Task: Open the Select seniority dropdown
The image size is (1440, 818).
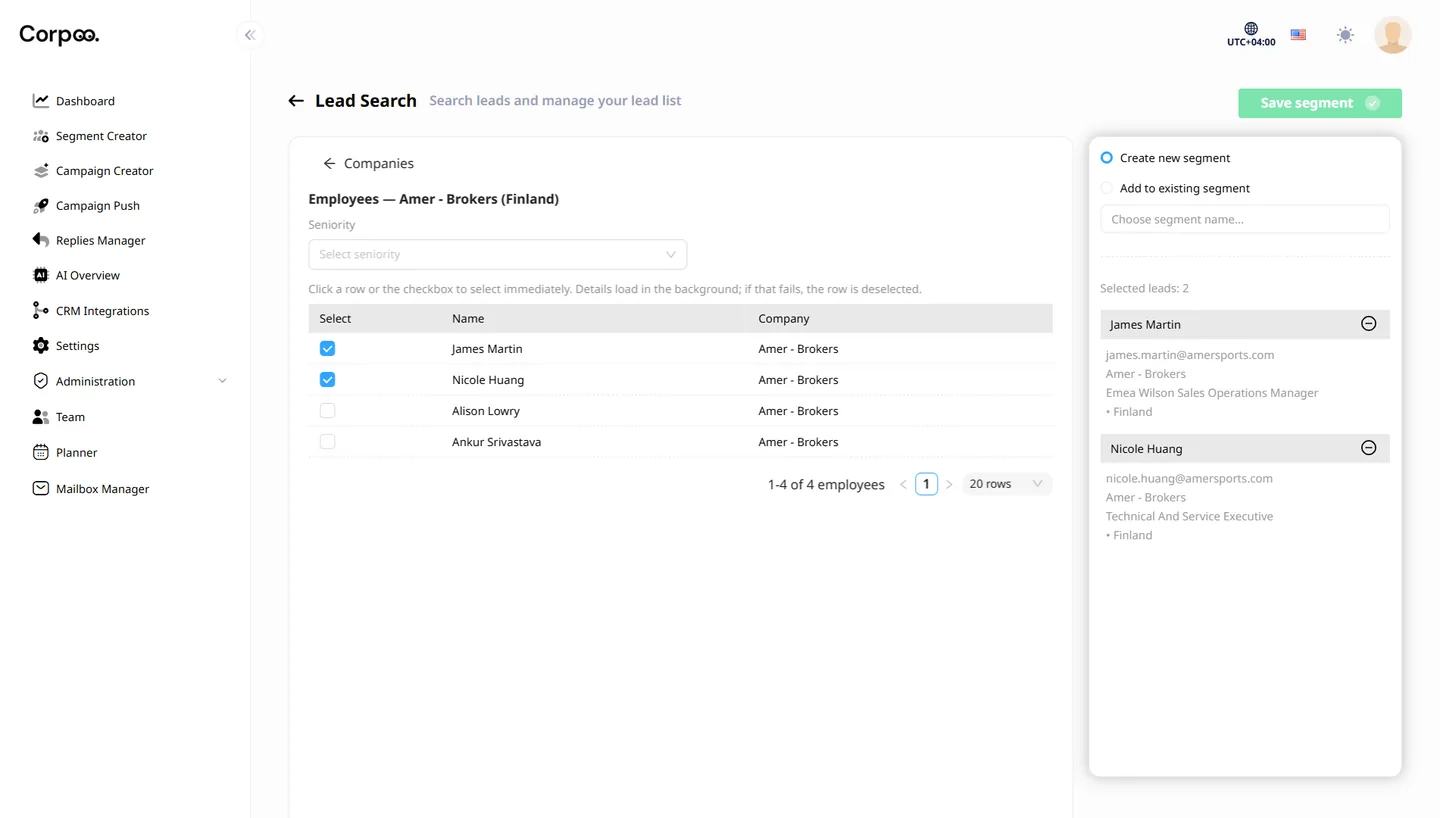Action: (x=497, y=254)
